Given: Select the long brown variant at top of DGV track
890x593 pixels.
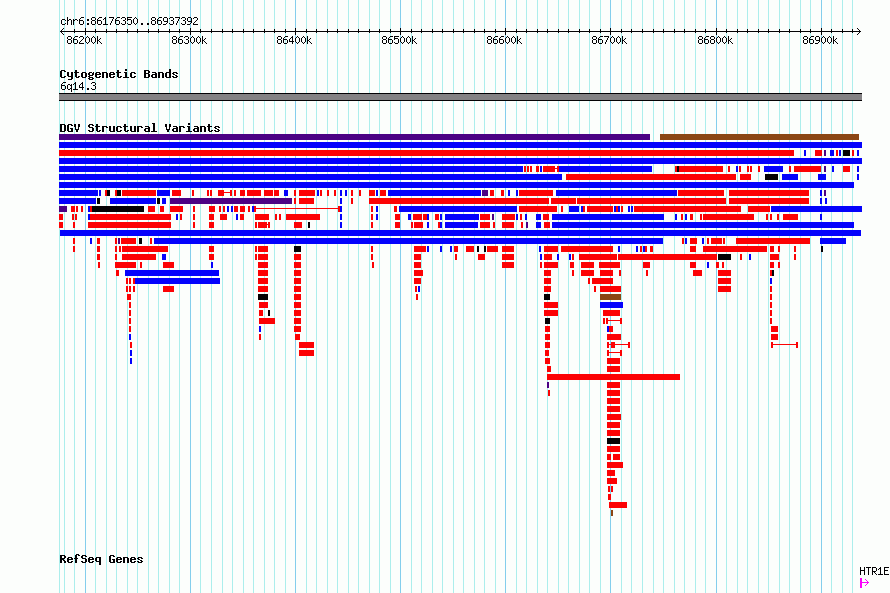Looking at the screenshot, I should [x=759, y=137].
